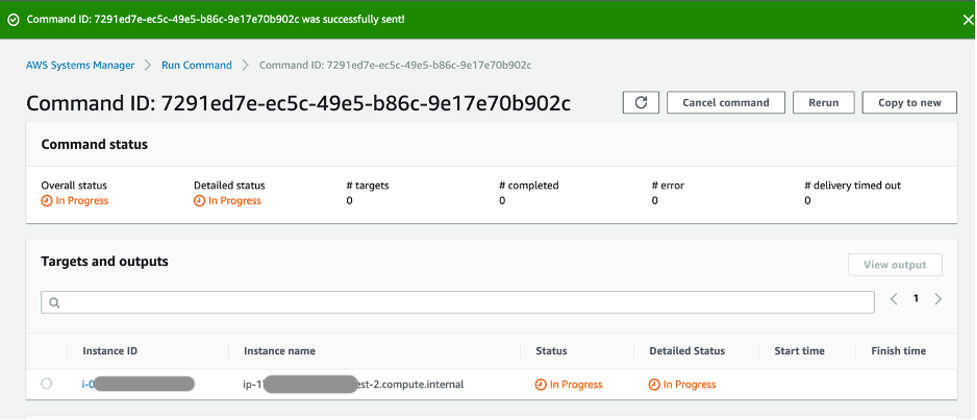Click Overall status In Progress clock icon
The width and height of the screenshot is (977, 420).
[46, 201]
